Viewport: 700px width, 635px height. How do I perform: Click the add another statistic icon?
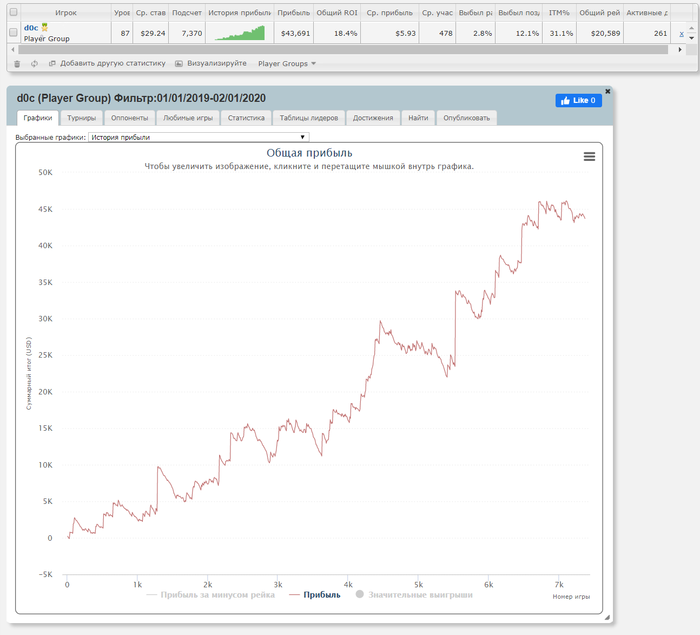pyautogui.click(x=52, y=64)
